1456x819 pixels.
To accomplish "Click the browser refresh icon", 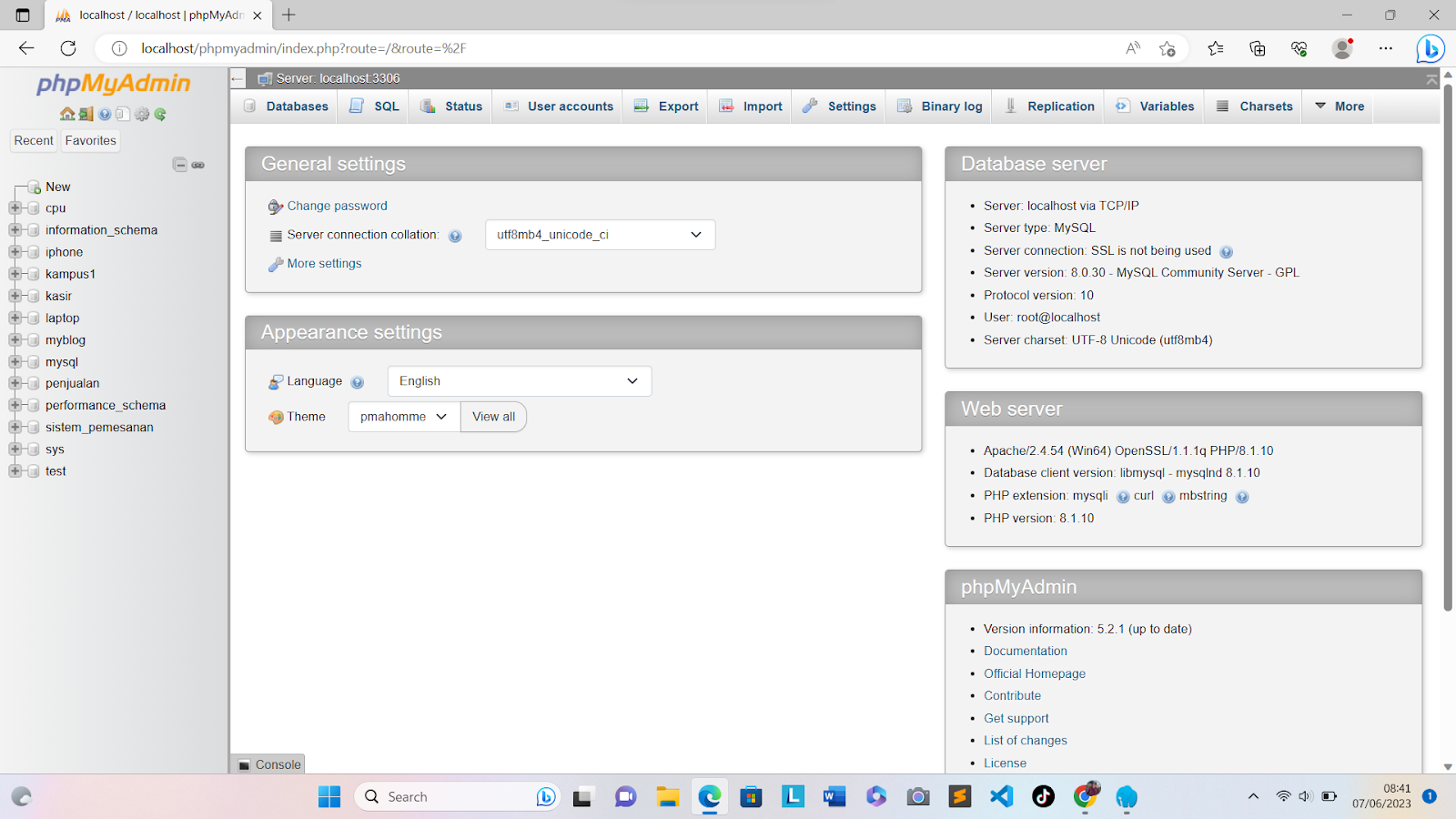I will click(68, 48).
